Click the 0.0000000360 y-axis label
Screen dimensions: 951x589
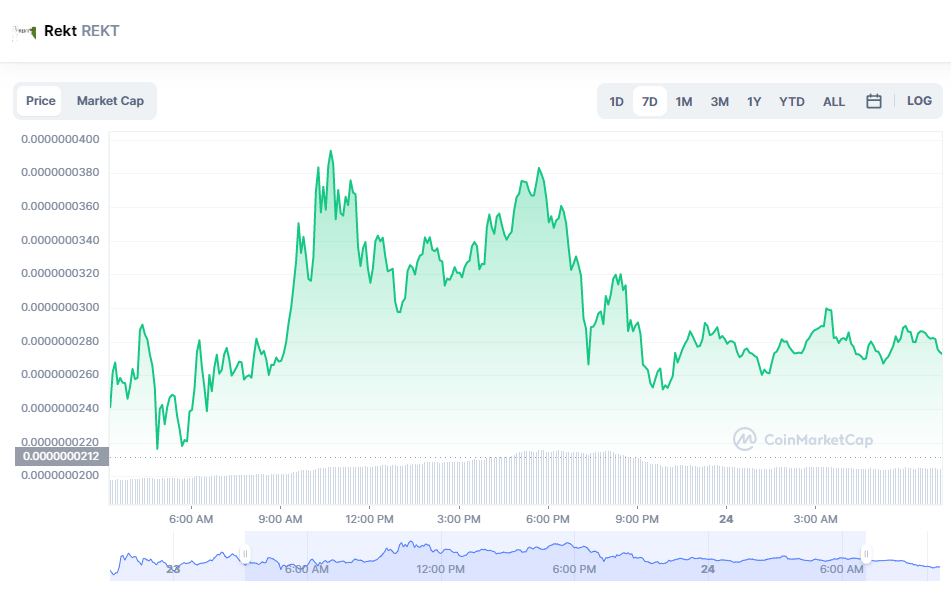click(x=60, y=206)
